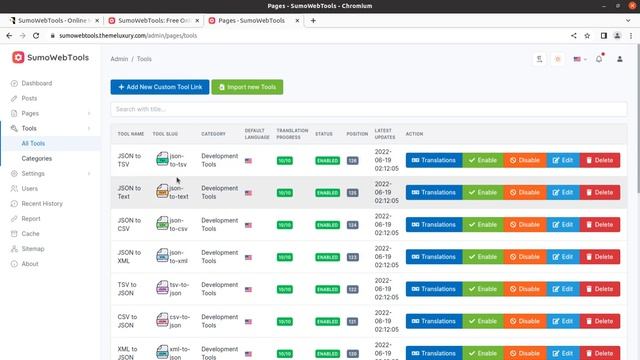Disable the JSON to TSV tool
Image resolution: width=640 pixels, height=360 pixels.
524,160
